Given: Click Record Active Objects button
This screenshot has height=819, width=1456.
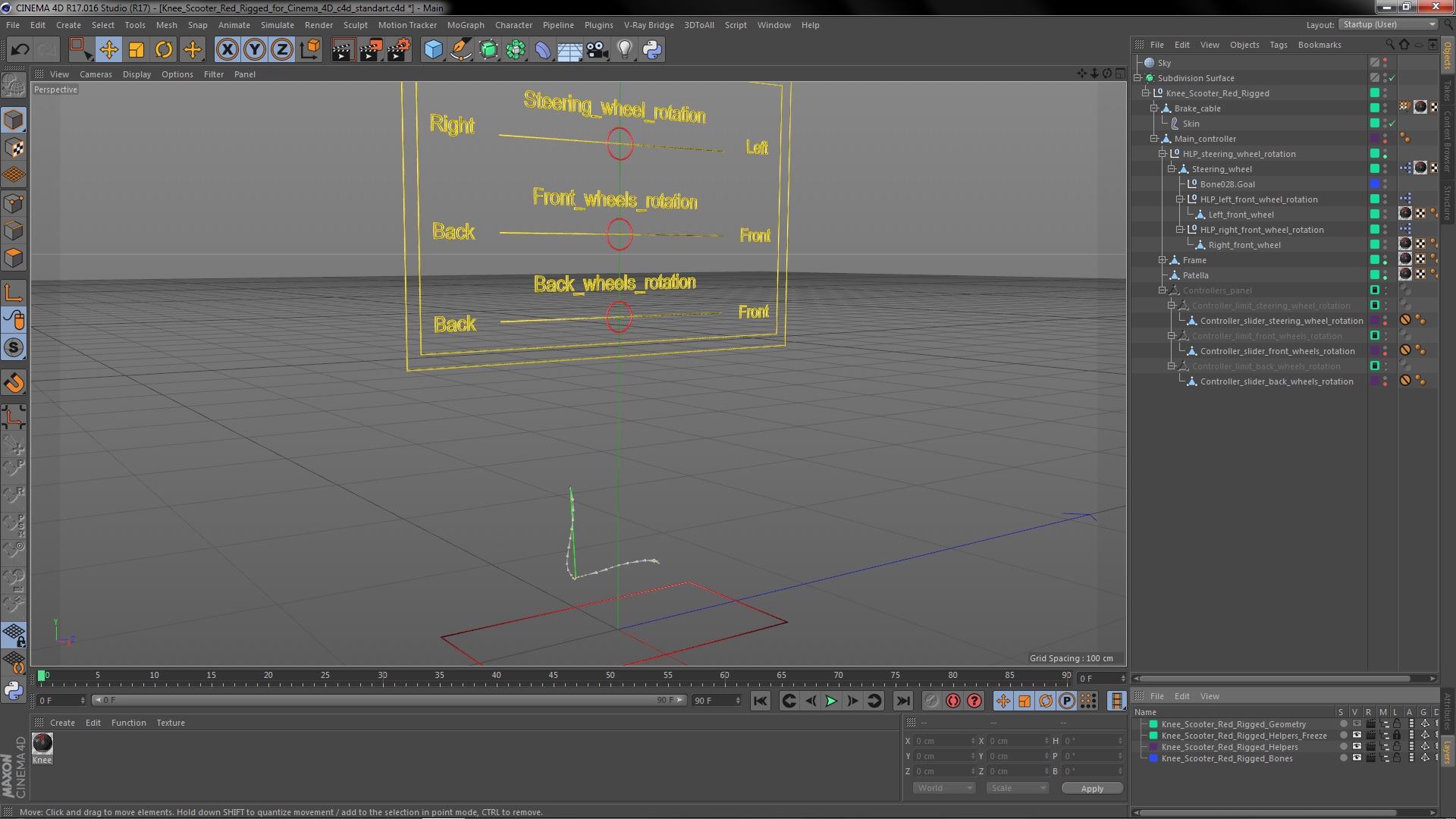Looking at the screenshot, I should (931, 701).
